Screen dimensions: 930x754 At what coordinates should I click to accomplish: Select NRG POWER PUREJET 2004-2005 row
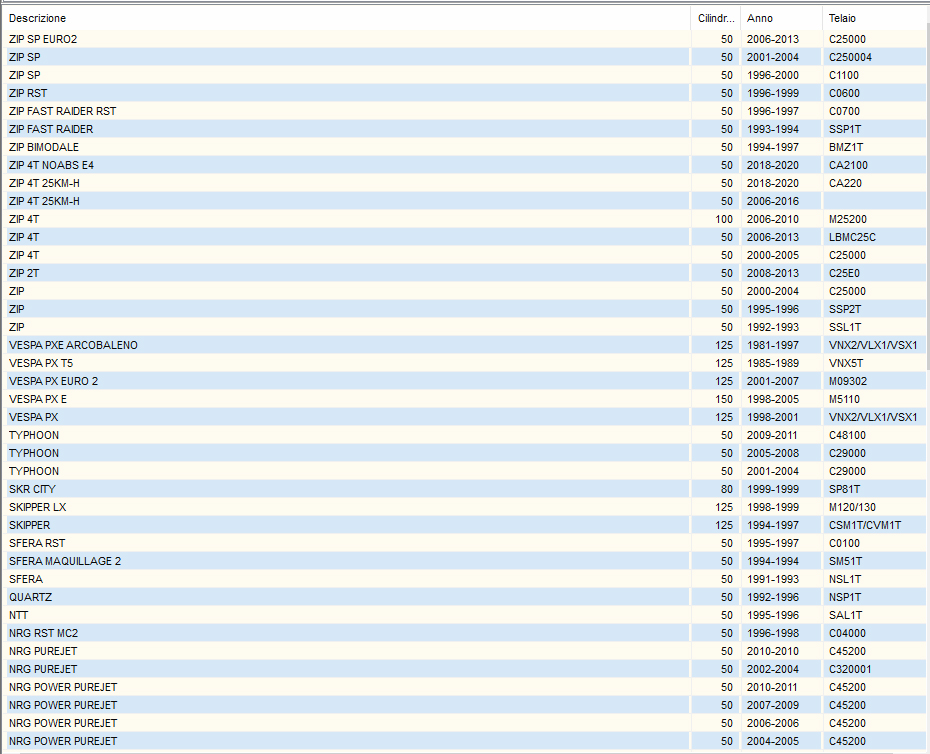(x=464, y=741)
